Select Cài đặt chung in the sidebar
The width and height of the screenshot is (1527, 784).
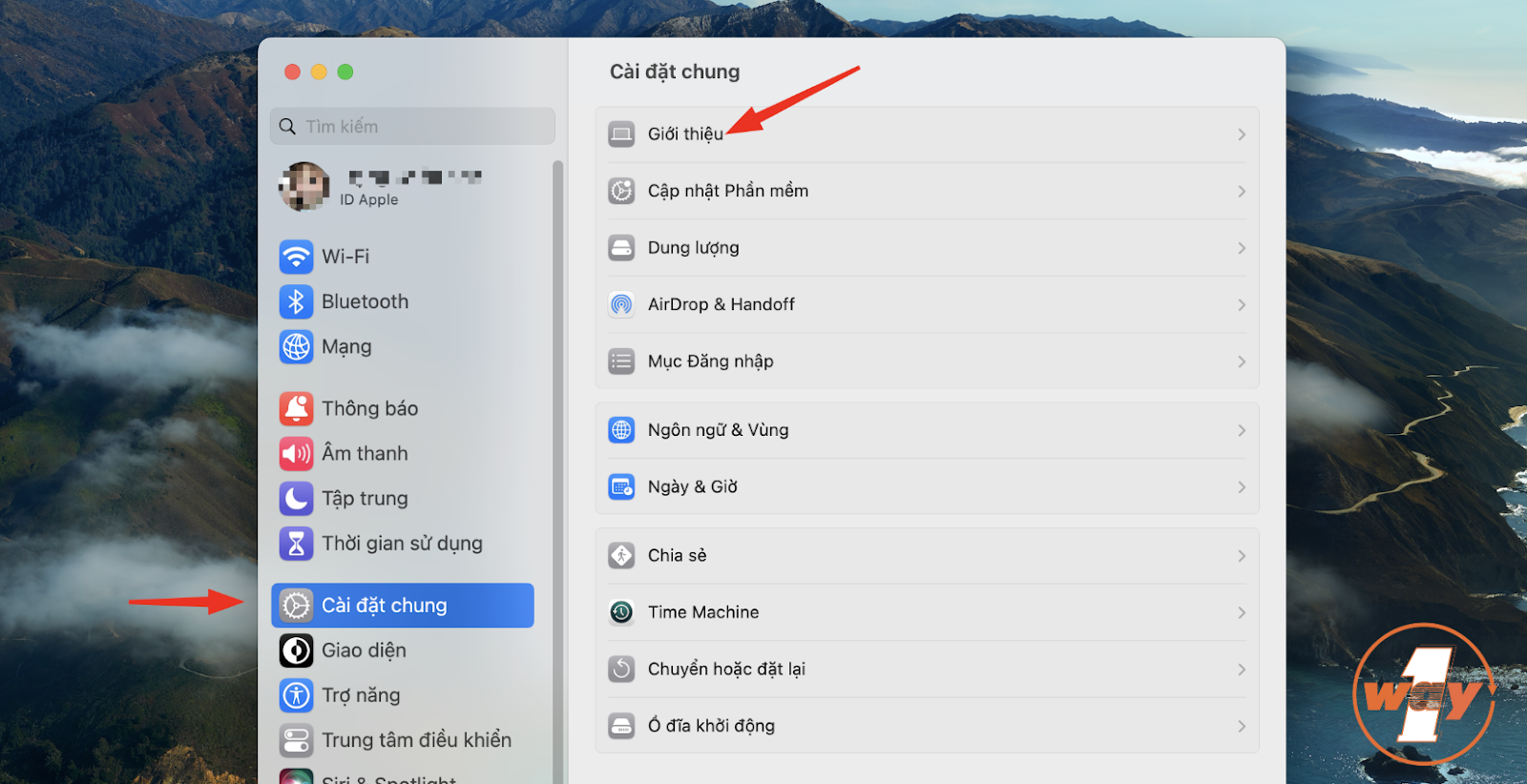click(403, 606)
